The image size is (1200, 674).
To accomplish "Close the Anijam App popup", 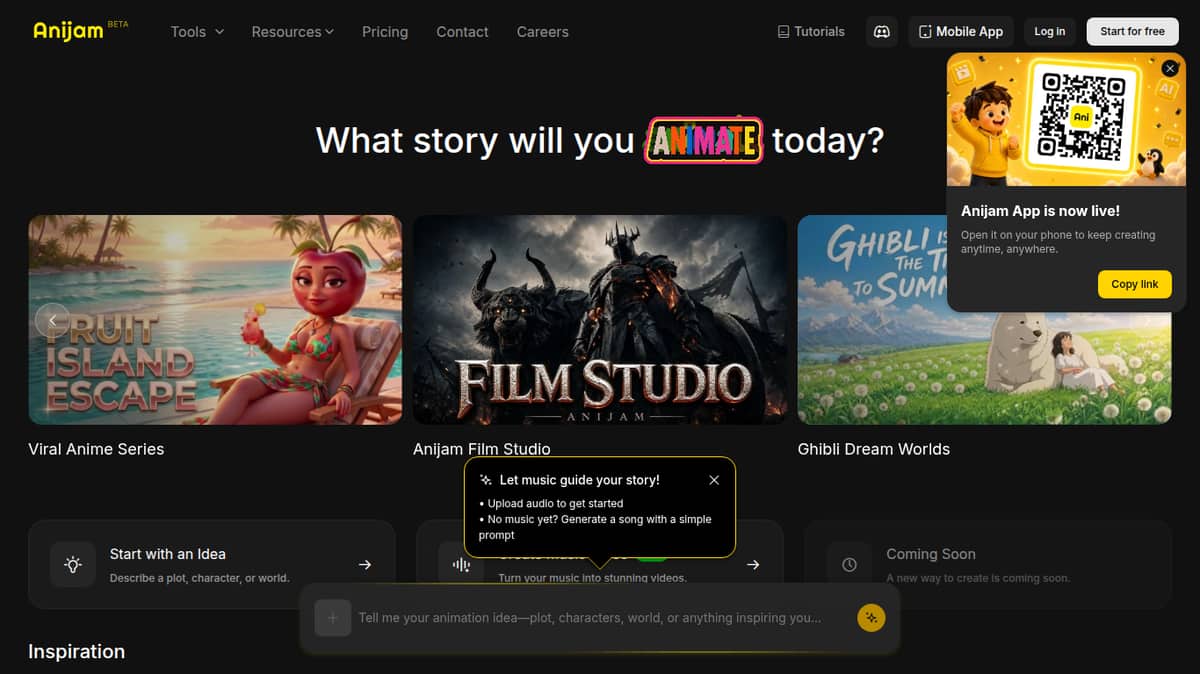I will click(1170, 69).
